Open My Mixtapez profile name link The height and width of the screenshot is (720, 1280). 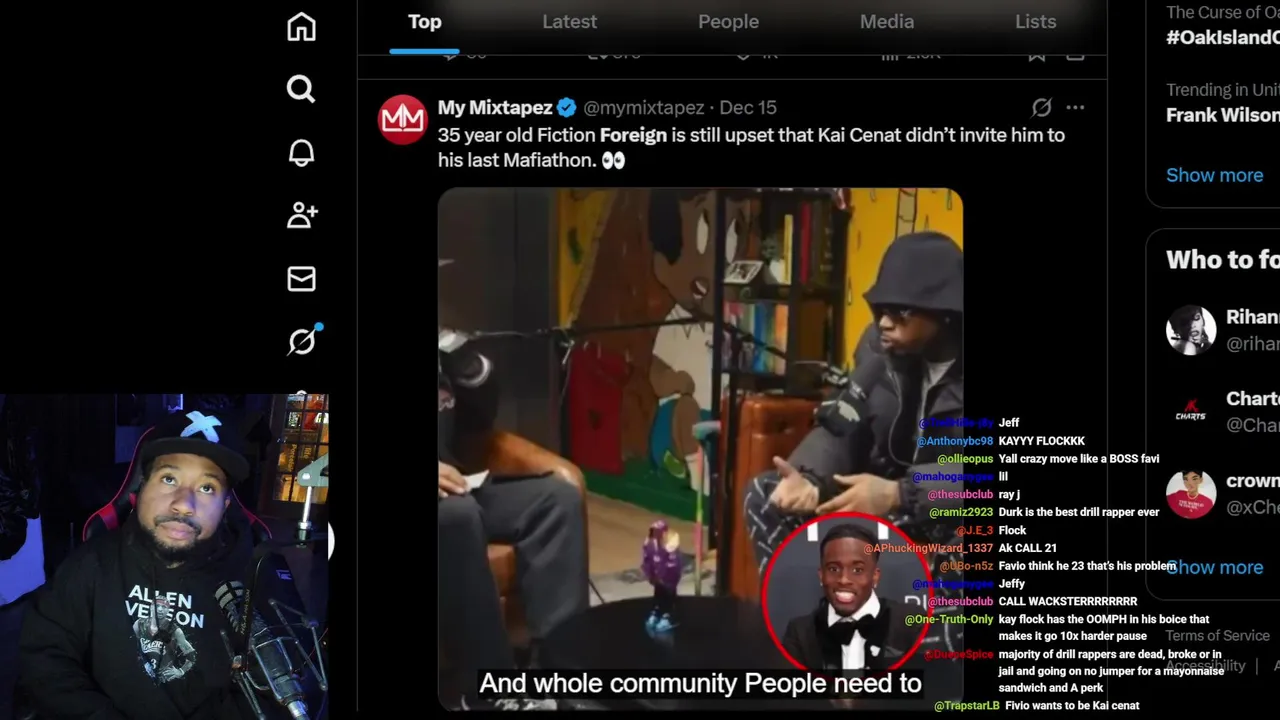tap(495, 107)
